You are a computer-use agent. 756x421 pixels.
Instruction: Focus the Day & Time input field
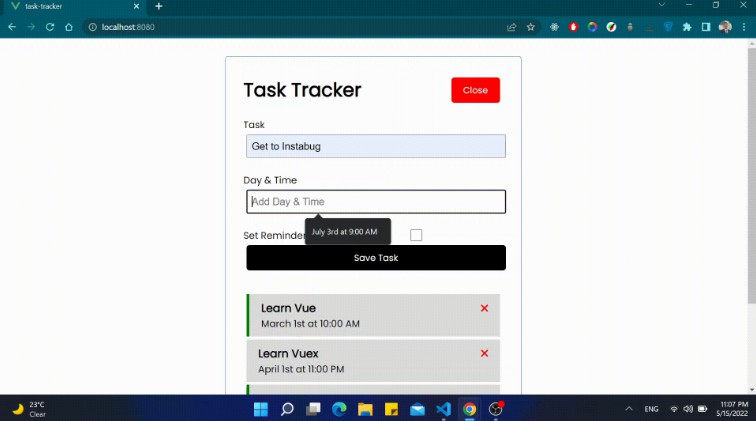tap(376, 202)
